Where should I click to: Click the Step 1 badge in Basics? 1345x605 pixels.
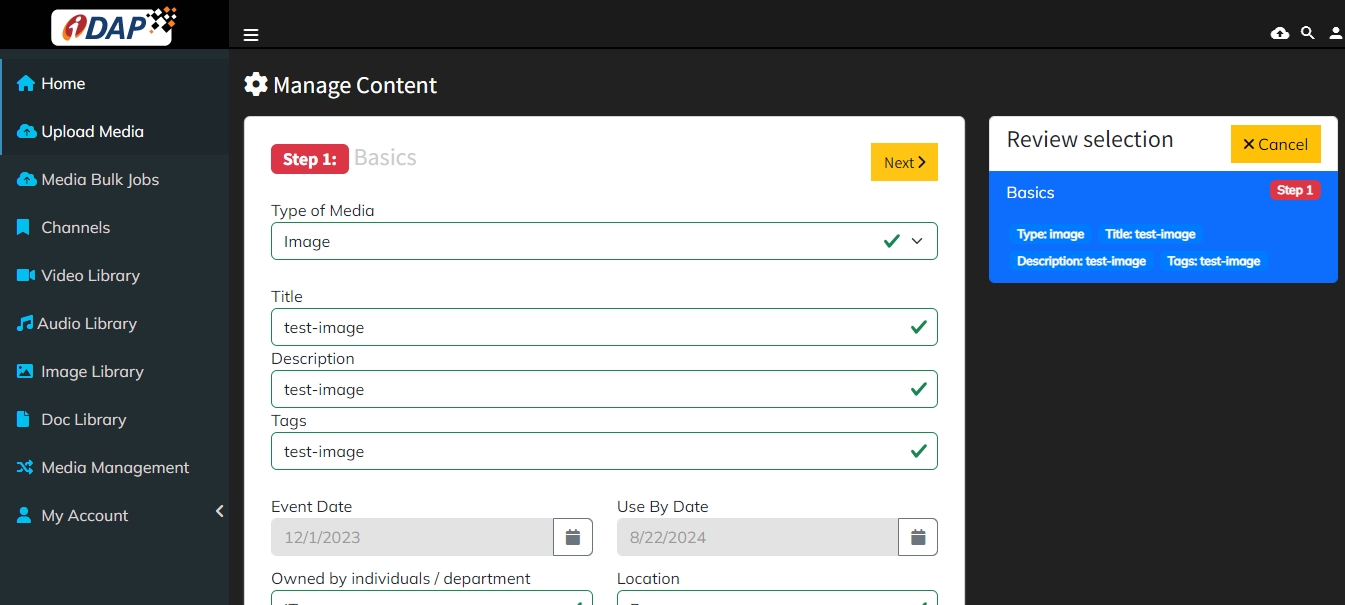[310, 159]
